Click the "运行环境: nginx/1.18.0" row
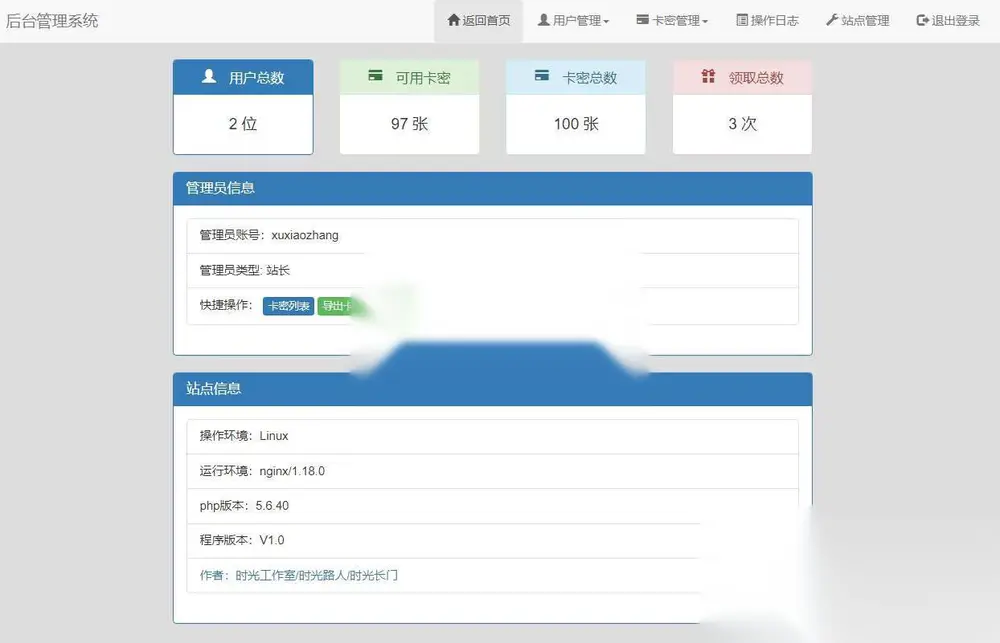 click(x=492, y=471)
